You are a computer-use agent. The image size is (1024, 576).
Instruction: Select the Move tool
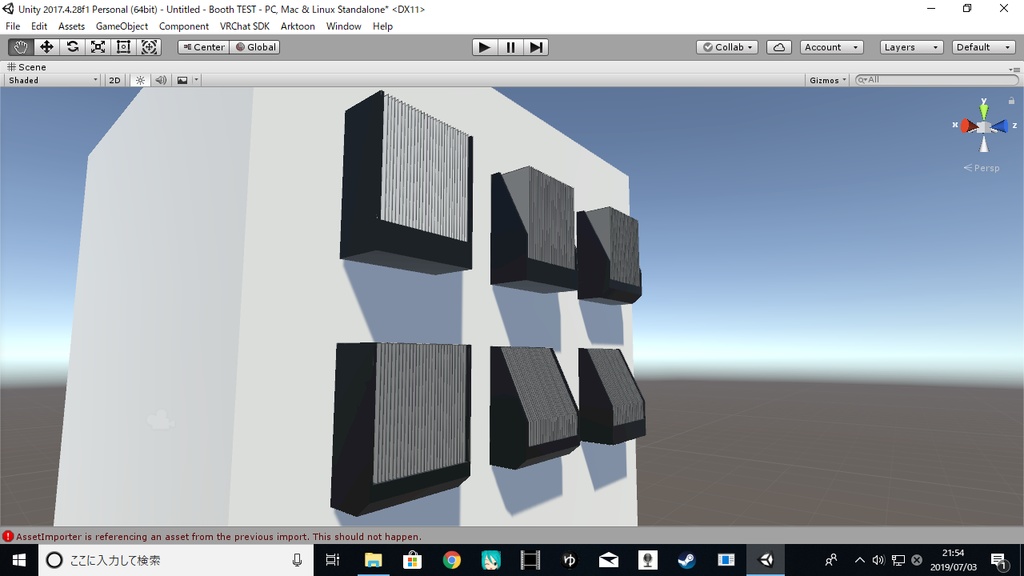coord(46,47)
